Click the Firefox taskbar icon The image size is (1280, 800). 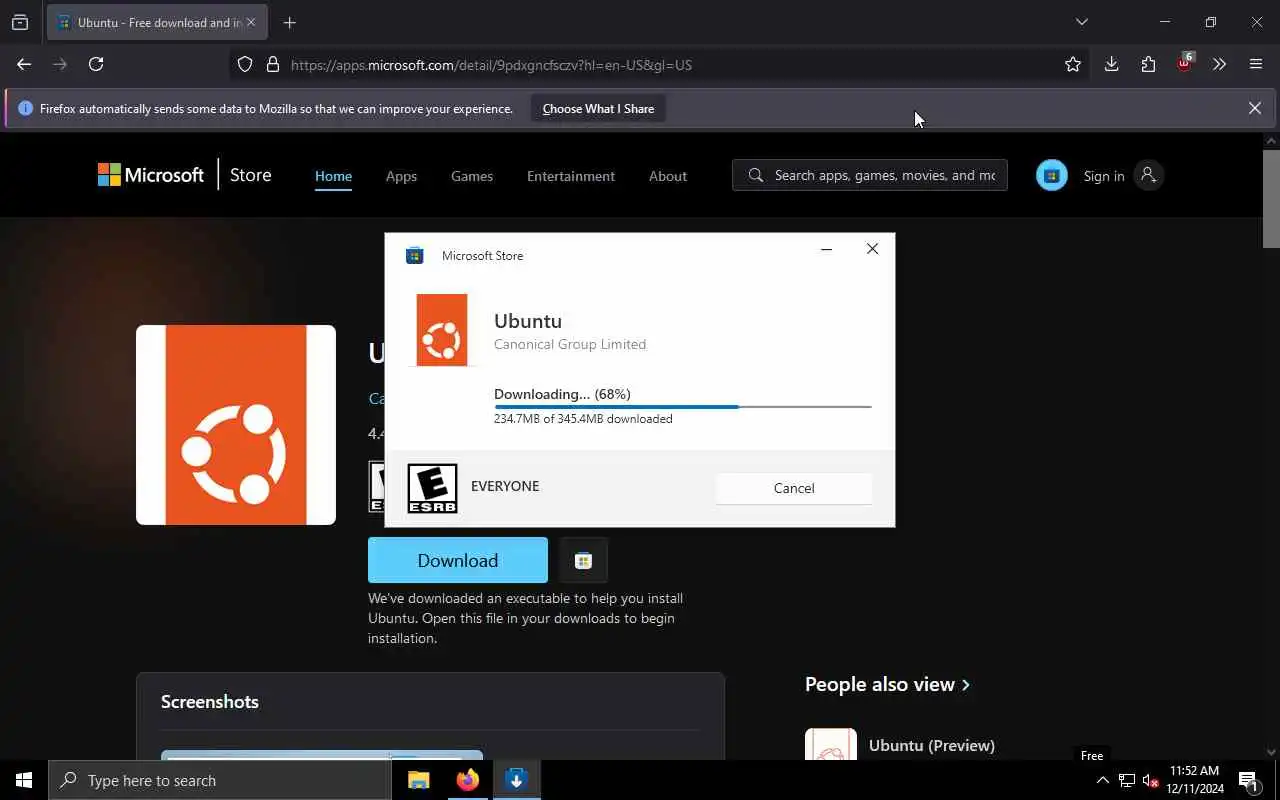pos(467,780)
